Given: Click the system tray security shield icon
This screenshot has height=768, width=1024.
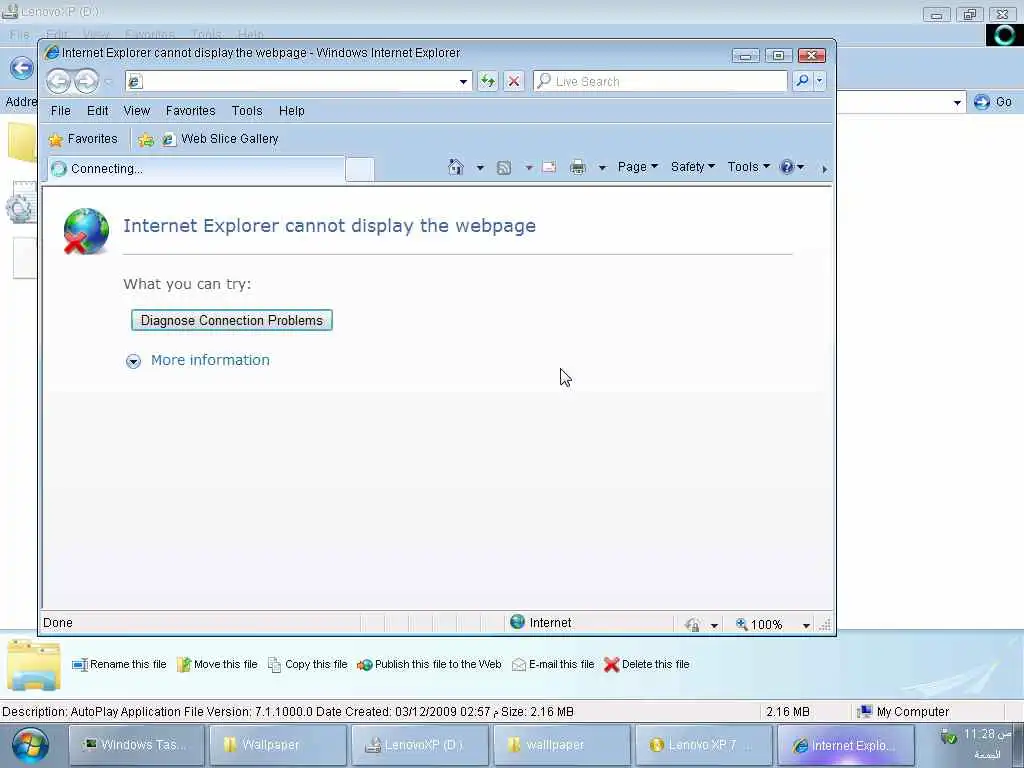Looking at the screenshot, I should tap(948, 737).
